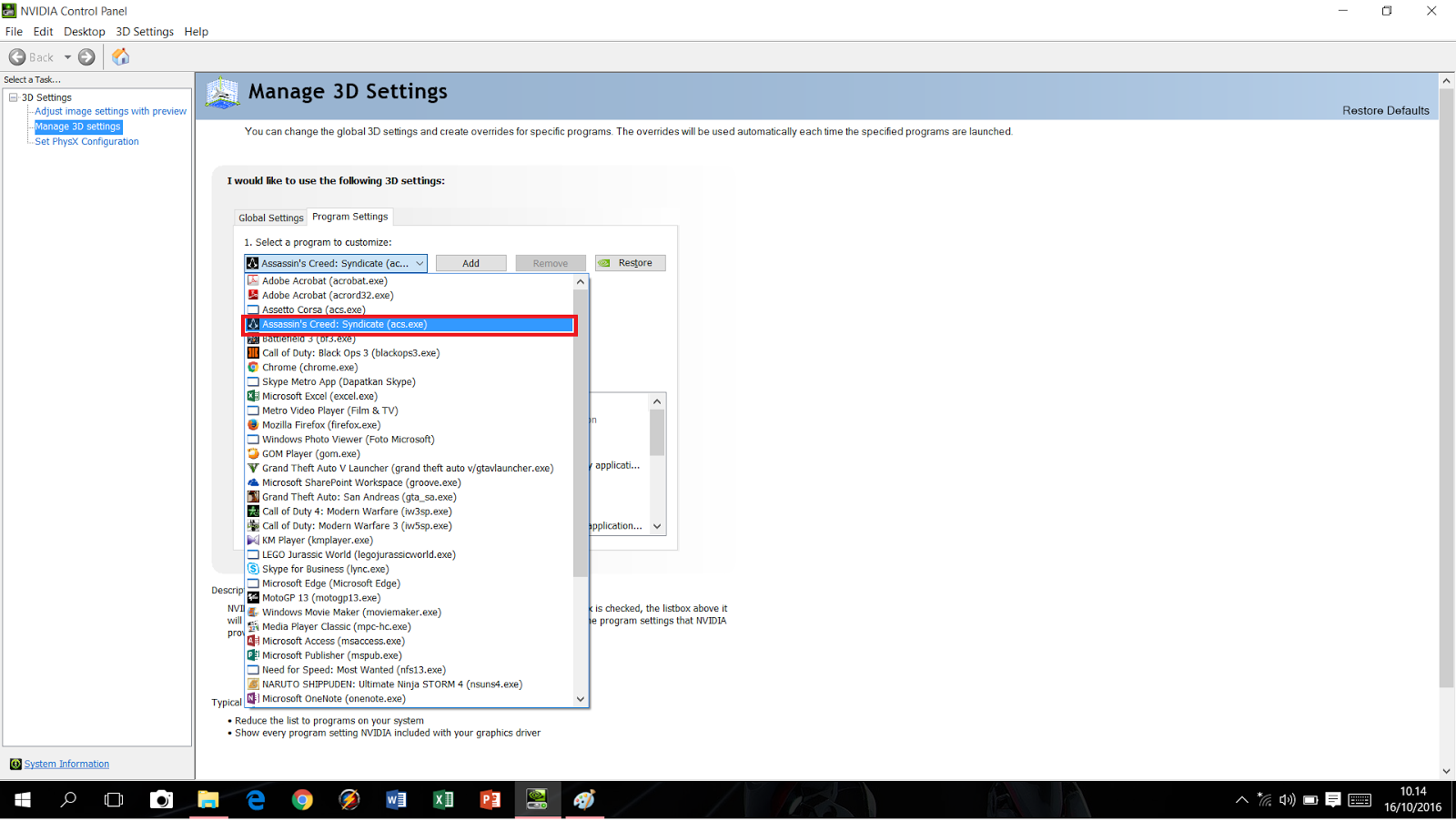The image size is (1456, 821).
Task: Open PowerPoint from the taskbar
Action: click(490, 800)
